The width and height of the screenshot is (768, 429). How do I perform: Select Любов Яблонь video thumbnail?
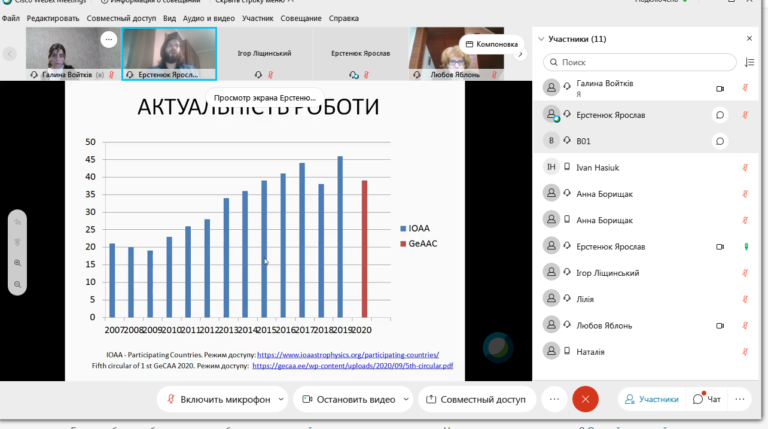click(456, 53)
